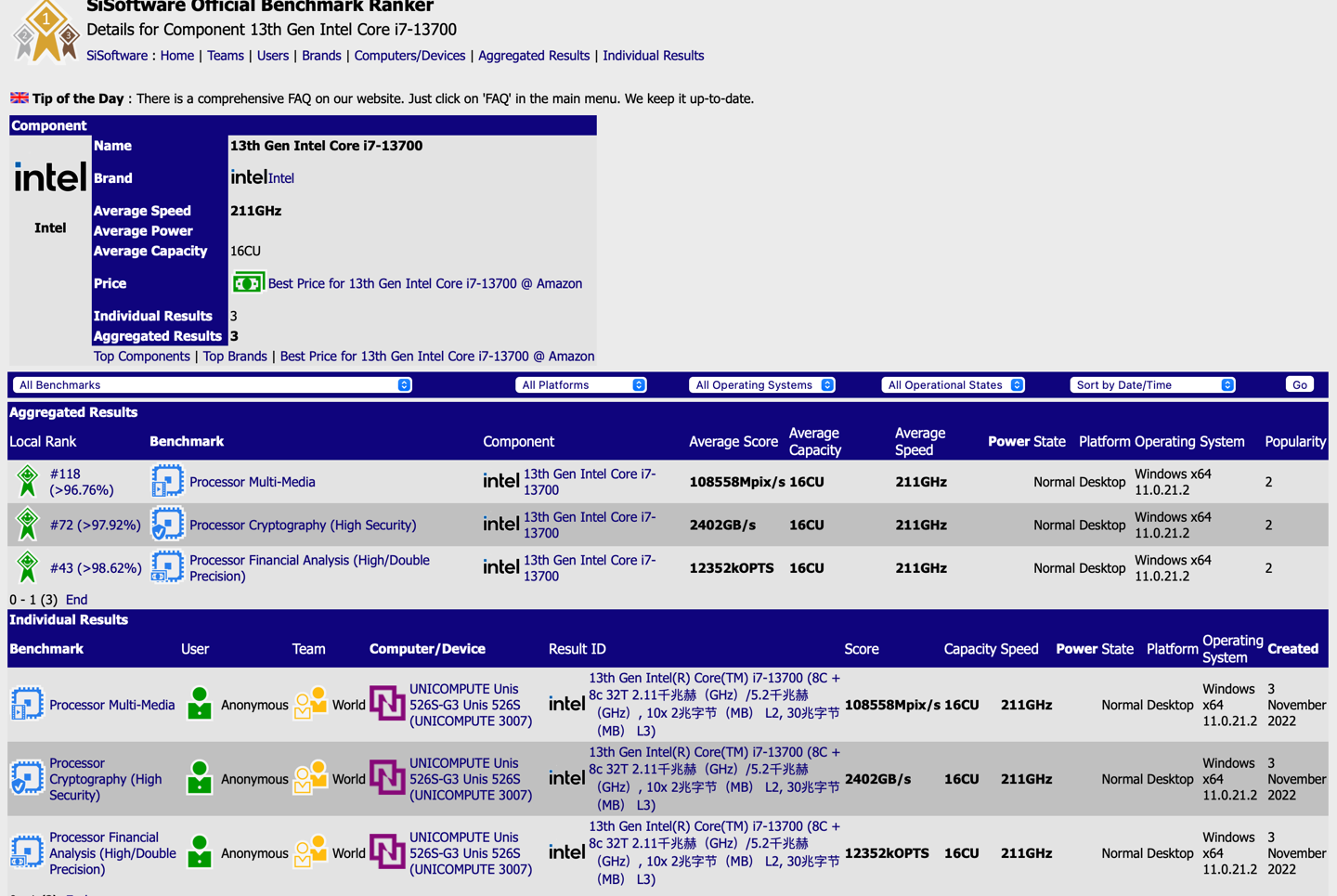Click Processor Cryptography benchmark icon in Aggregated Results

pos(167,525)
